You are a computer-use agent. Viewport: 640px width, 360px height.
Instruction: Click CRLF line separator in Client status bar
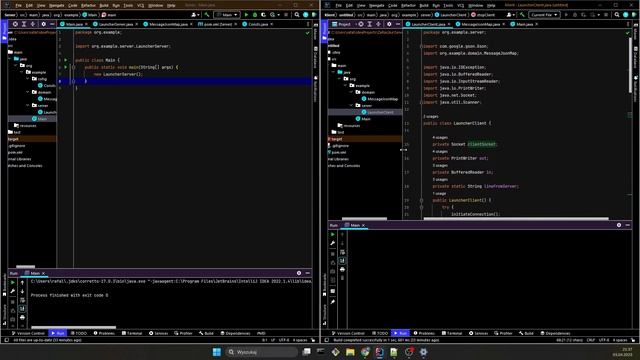[591, 340]
